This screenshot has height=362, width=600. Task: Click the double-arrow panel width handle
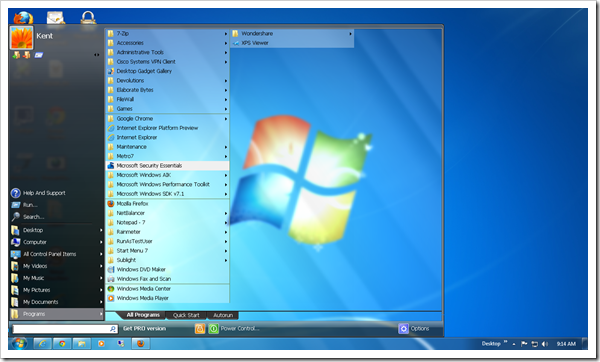tap(96, 55)
